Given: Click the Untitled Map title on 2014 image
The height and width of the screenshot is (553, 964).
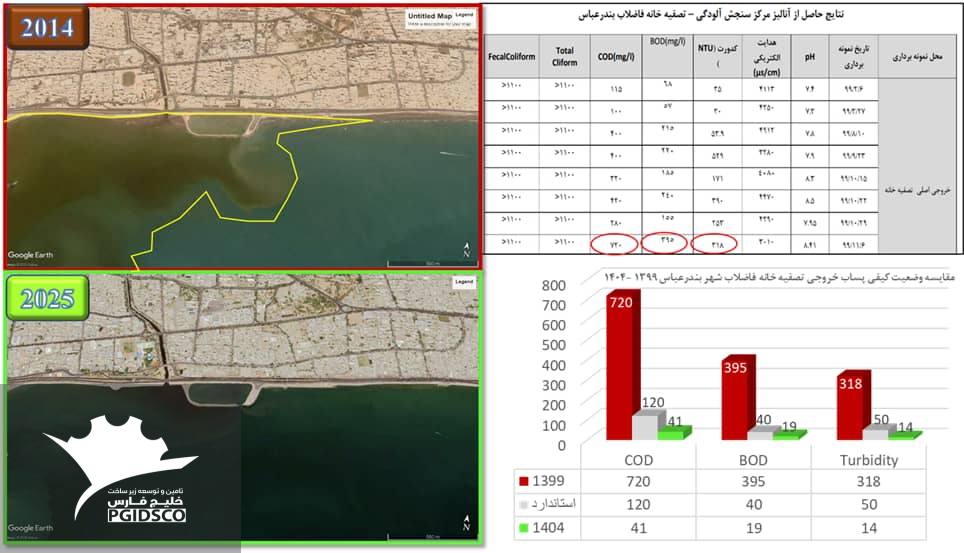Looking at the screenshot, I should point(430,15).
